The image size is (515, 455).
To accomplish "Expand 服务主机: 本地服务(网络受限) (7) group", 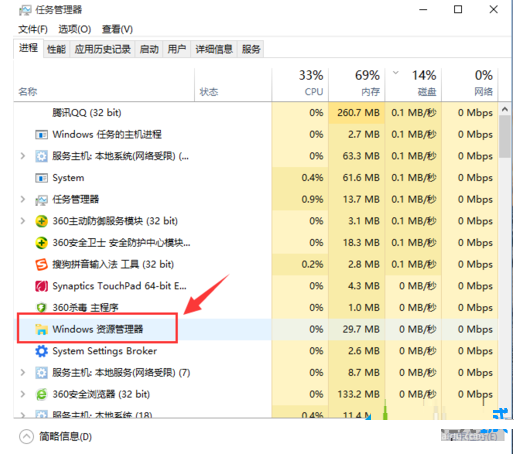I will pyautogui.click(x=23, y=372).
